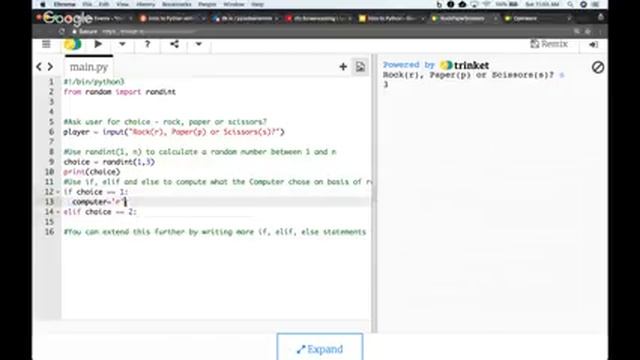Open the question mark help icon
This screenshot has height=360, width=640.
(x=147, y=44)
